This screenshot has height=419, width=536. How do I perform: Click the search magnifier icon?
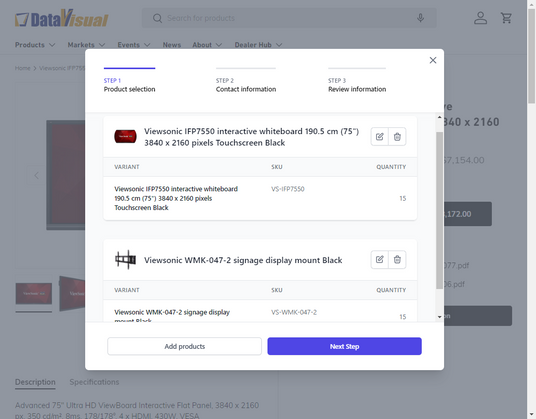[157, 18]
